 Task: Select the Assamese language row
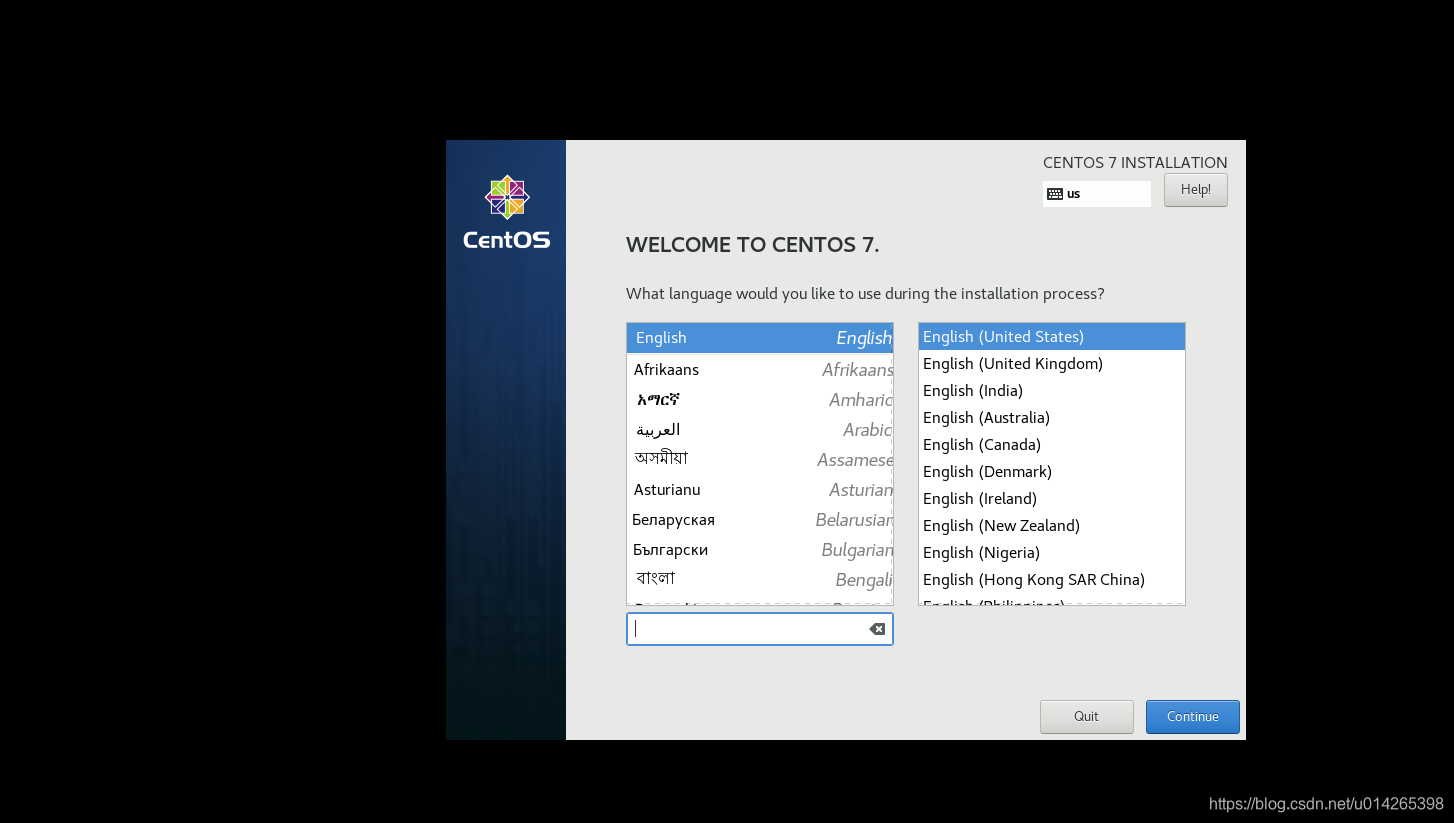tap(760, 460)
